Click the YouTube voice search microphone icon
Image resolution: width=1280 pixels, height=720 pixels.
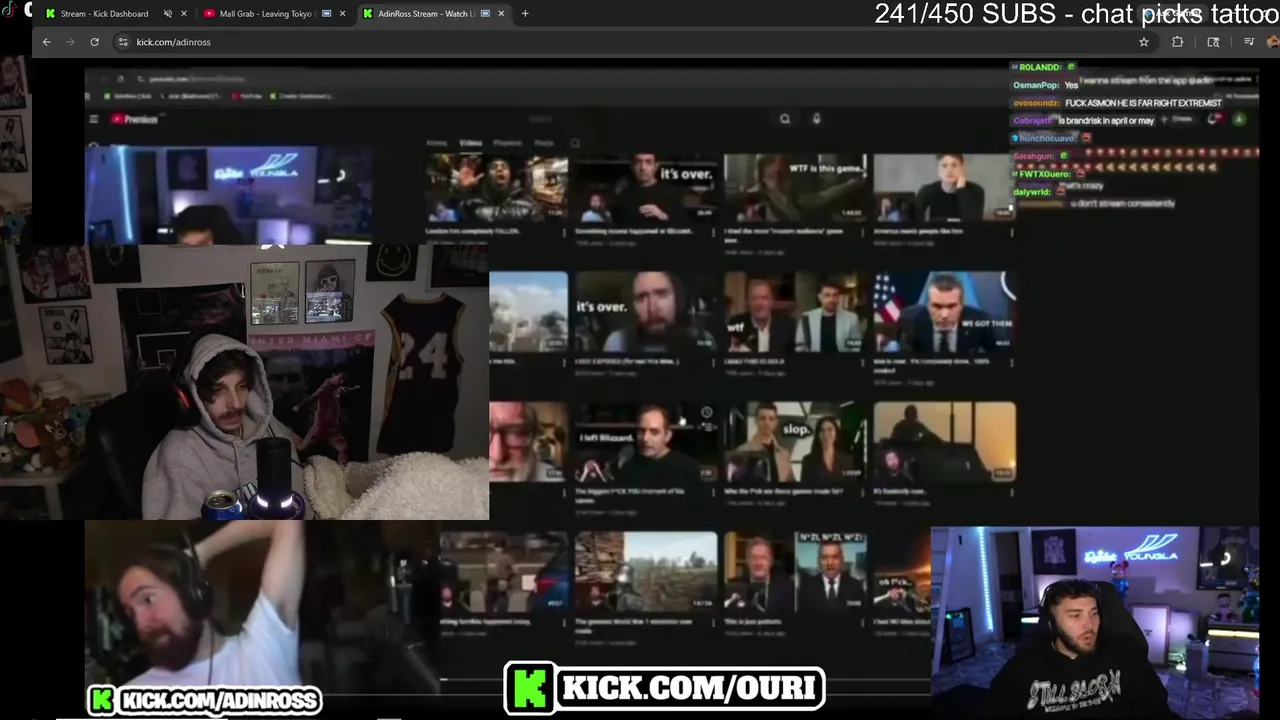816,119
